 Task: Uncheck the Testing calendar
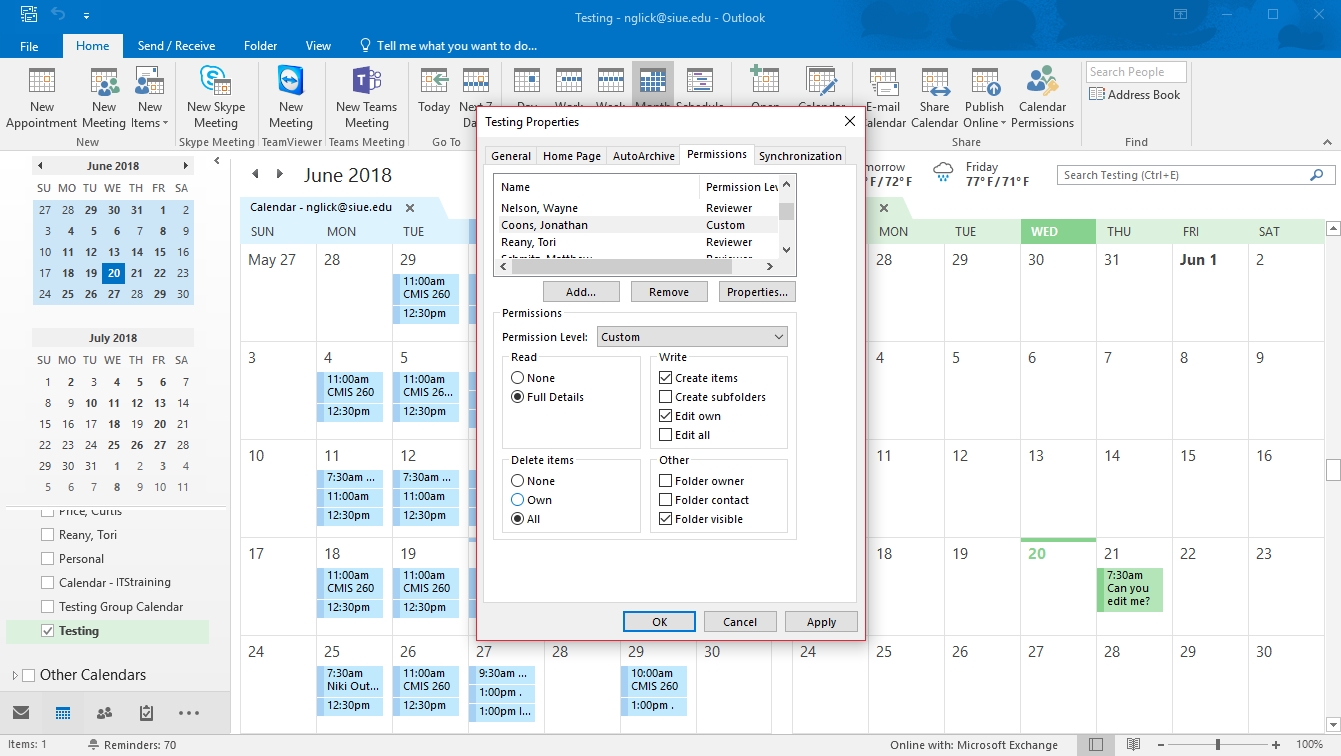point(47,631)
